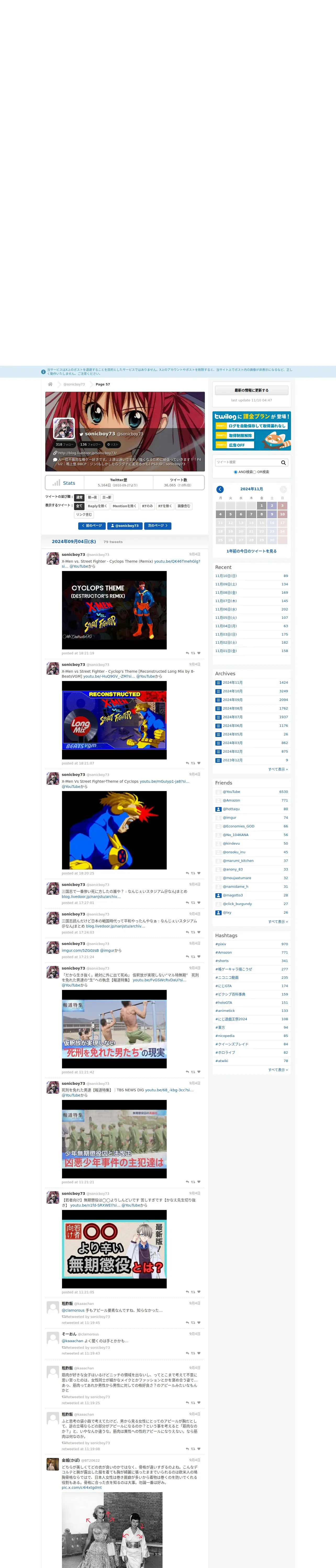Image resolution: width=336 pixels, height=1568 pixels.
Task: Select the OR検索 radio button
Action: click(x=254, y=472)
